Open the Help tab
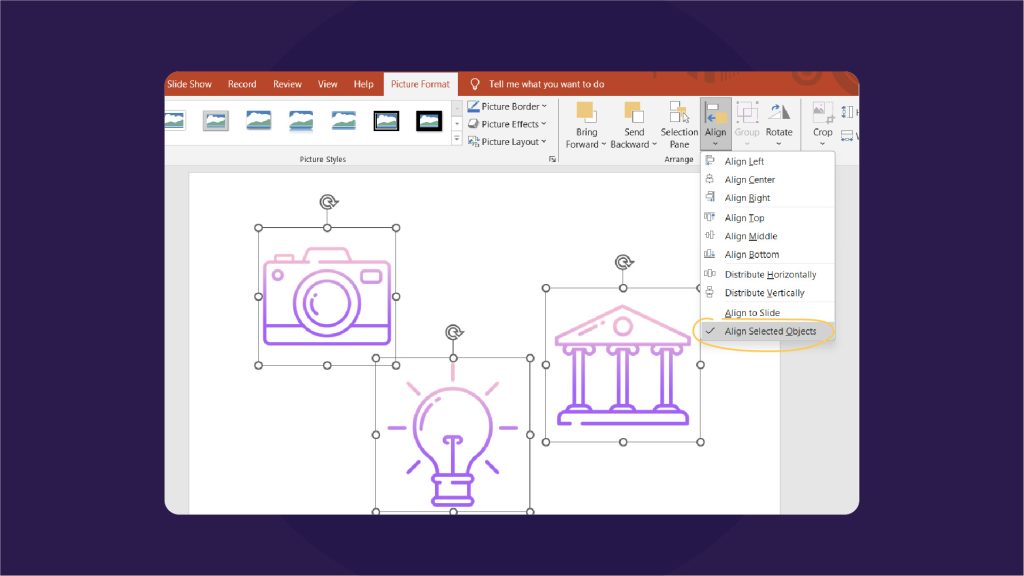Image resolution: width=1024 pixels, height=576 pixels. [x=363, y=84]
